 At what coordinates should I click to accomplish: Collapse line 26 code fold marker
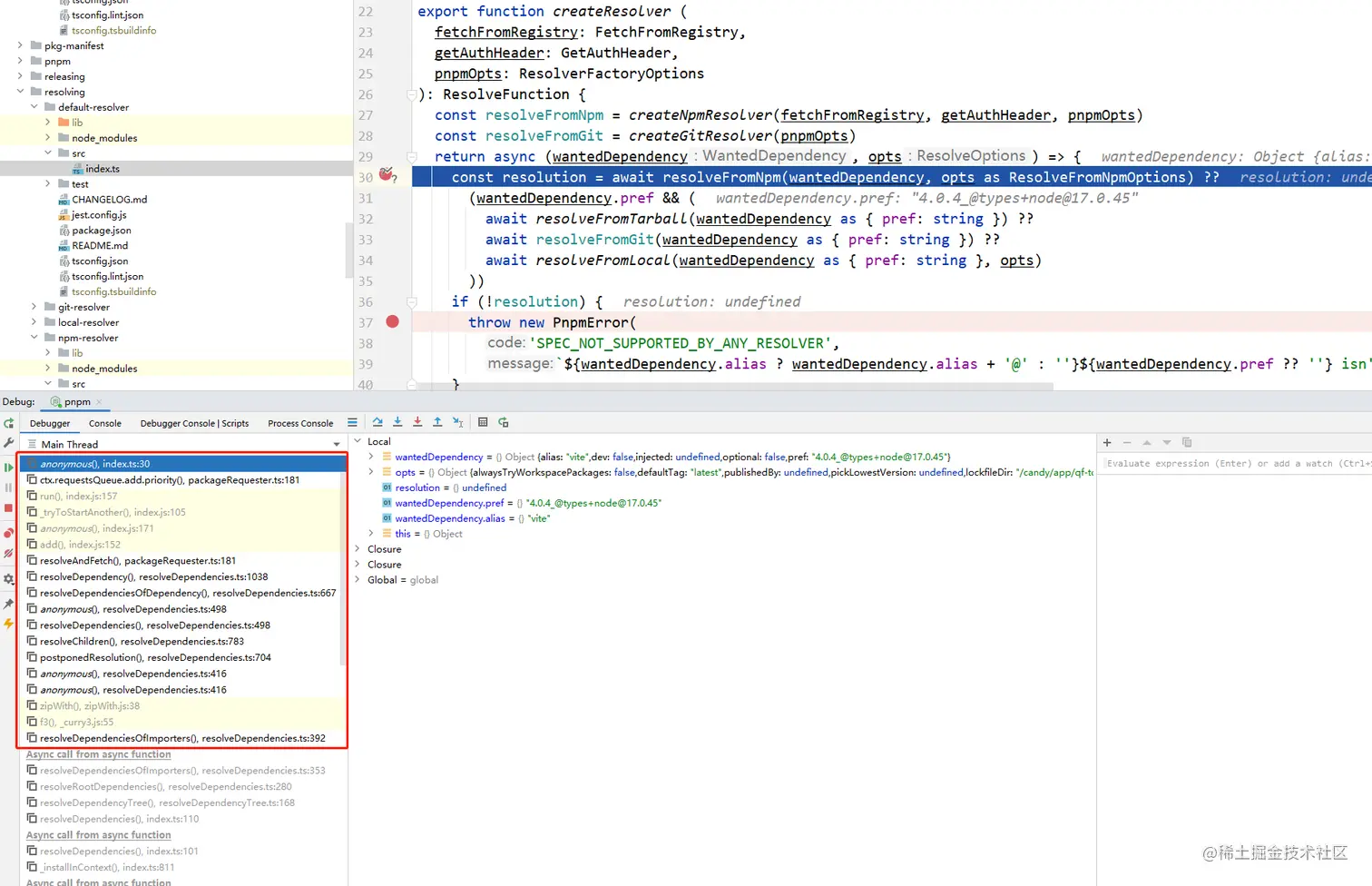pyautogui.click(x=411, y=94)
